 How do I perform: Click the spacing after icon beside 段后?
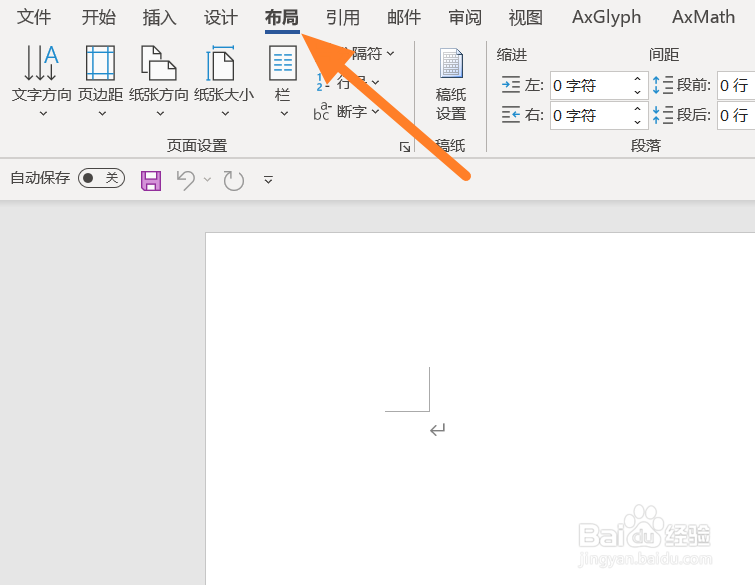click(x=663, y=115)
